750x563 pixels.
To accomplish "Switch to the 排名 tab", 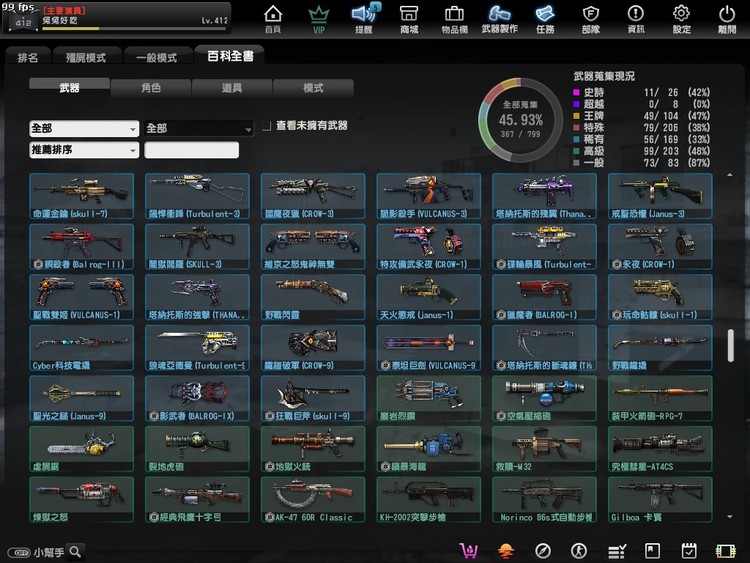I will [x=28, y=58].
